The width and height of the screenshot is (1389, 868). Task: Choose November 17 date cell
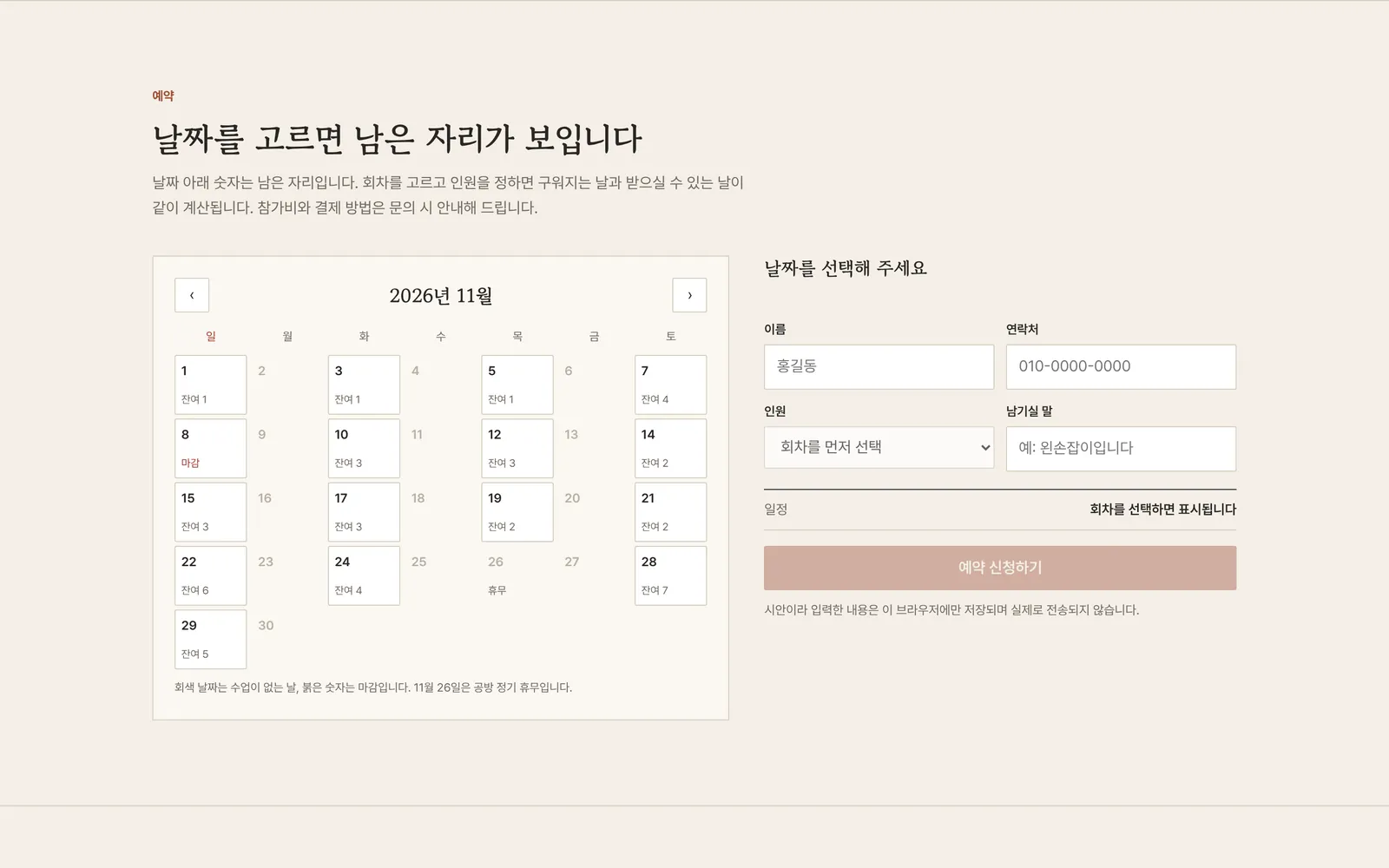pos(364,512)
